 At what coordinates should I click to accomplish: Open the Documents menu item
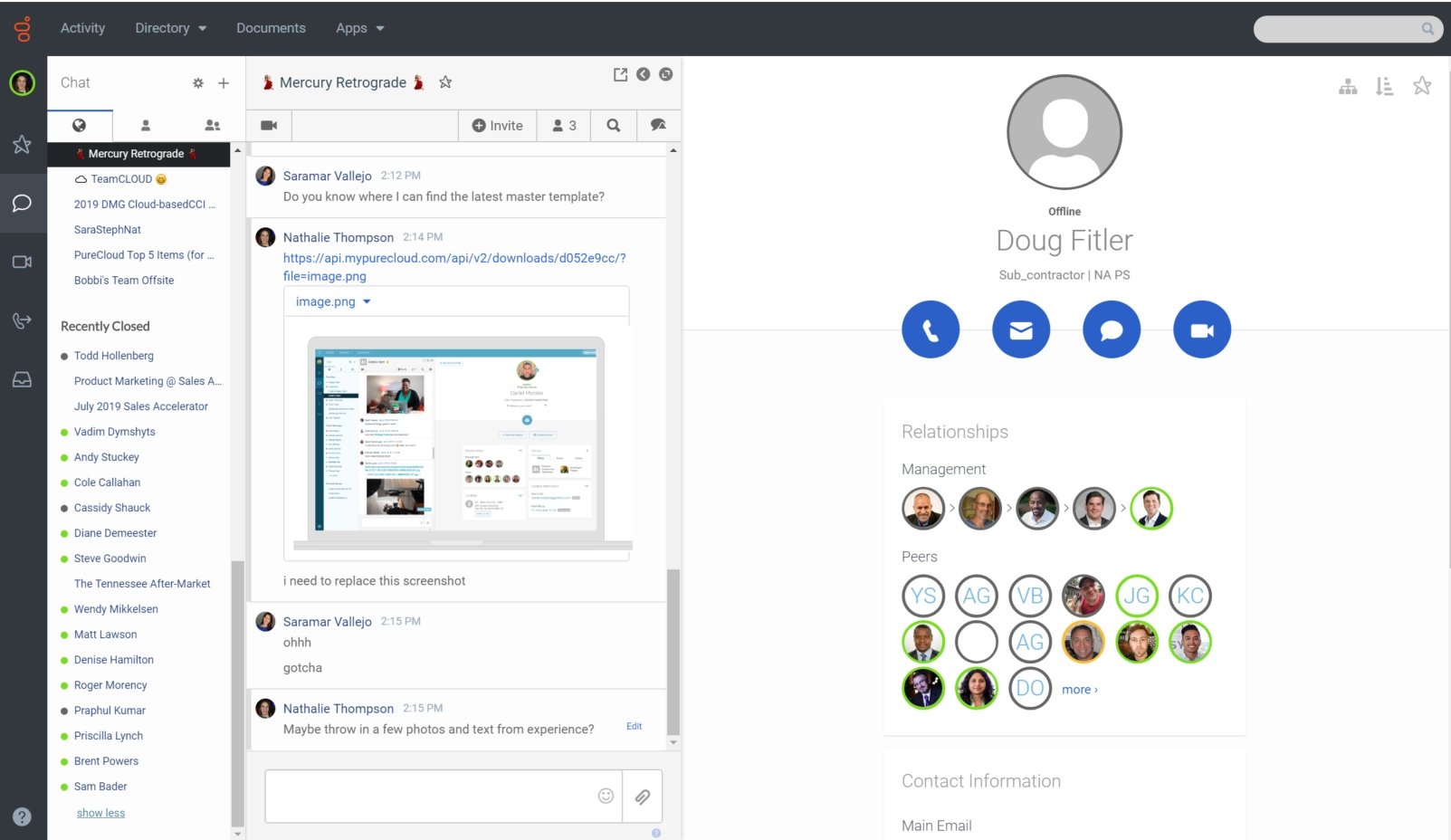click(271, 28)
